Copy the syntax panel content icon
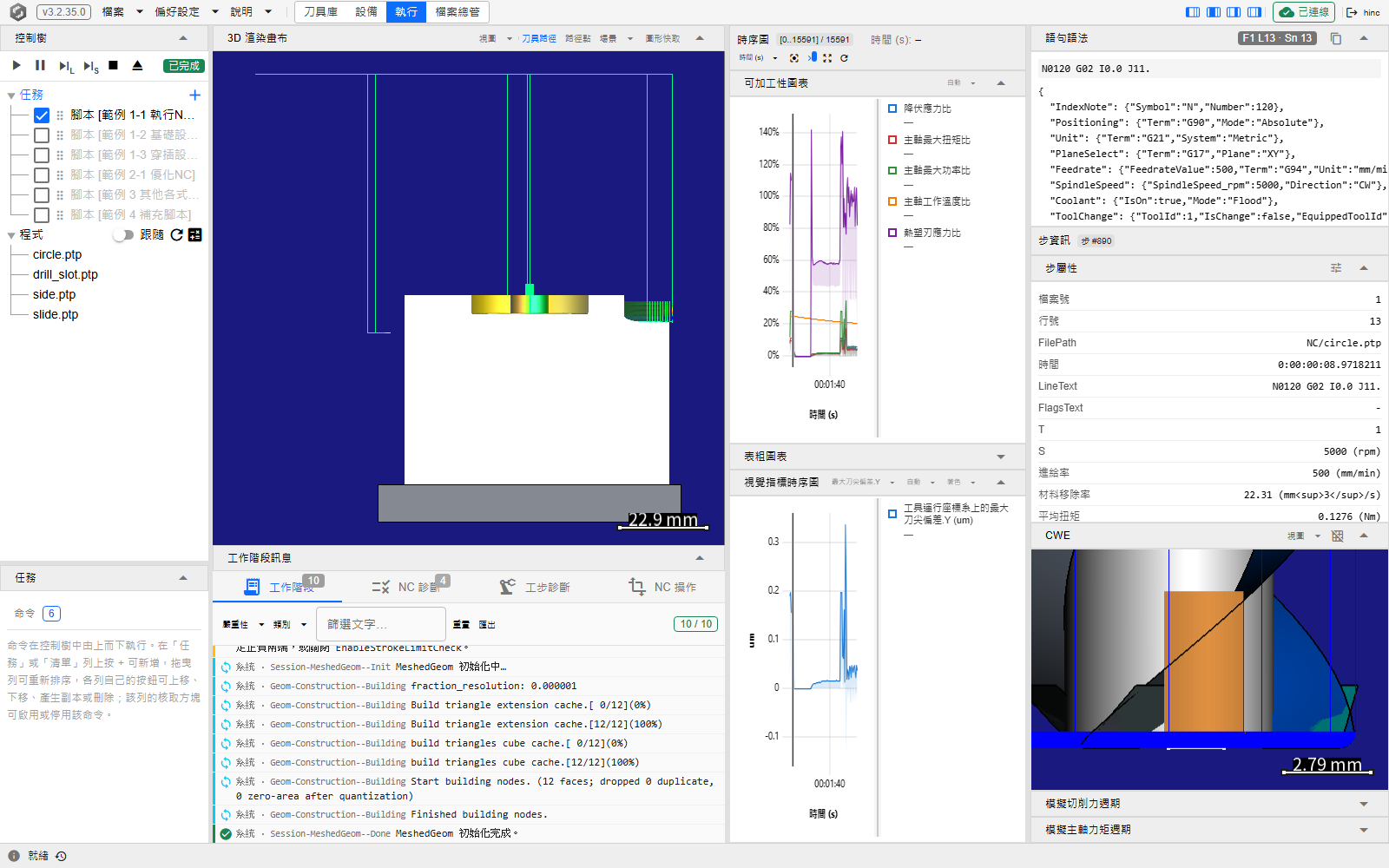Screen dimensions: 1389x868 [1336, 38]
